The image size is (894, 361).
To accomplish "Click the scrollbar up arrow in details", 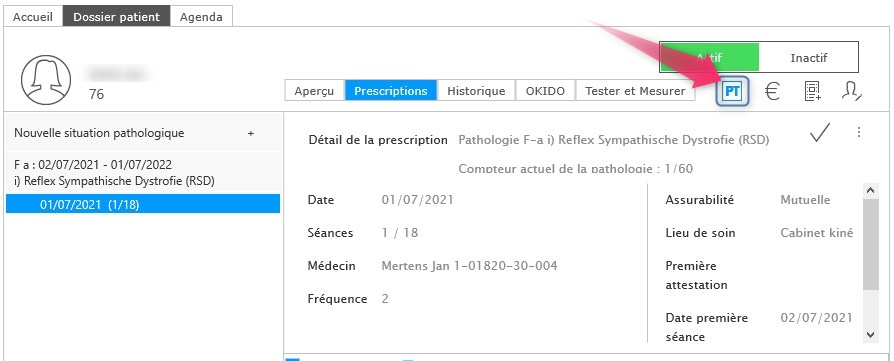I will tap(870, 190).
